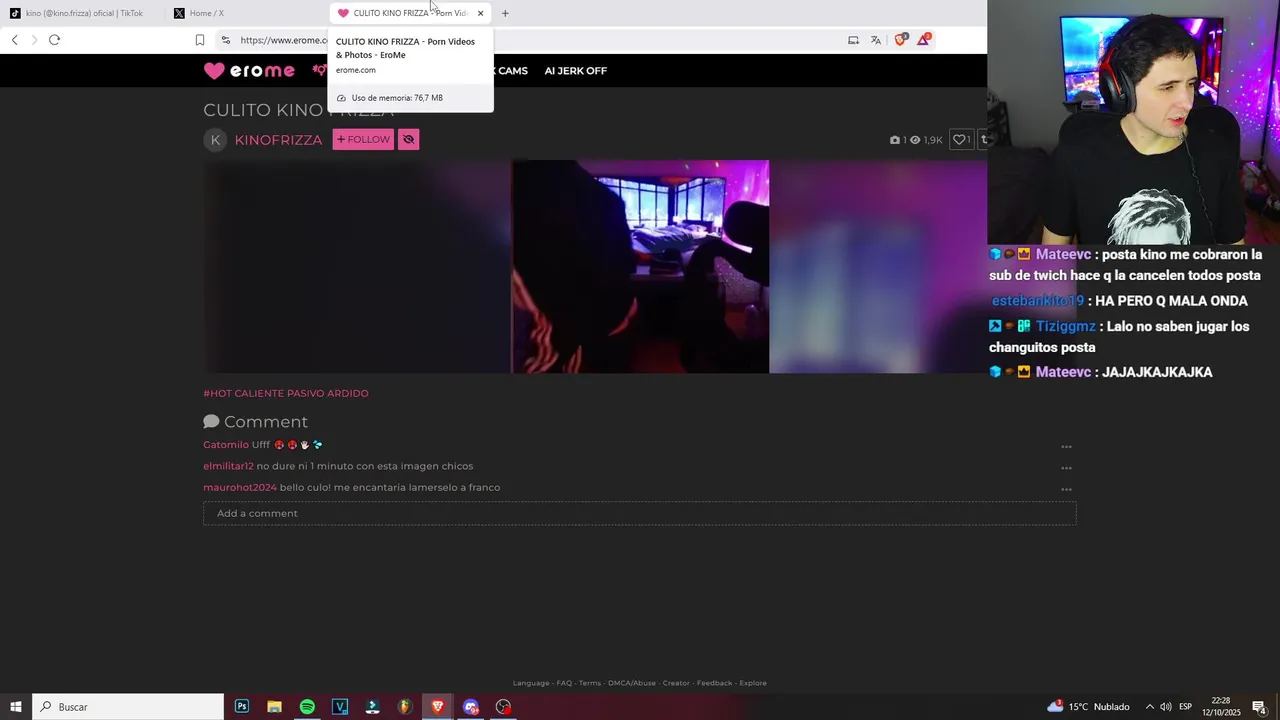Screen dimensions: 1280x720
Task: Open the Feedback footer link
Action: 714,683
